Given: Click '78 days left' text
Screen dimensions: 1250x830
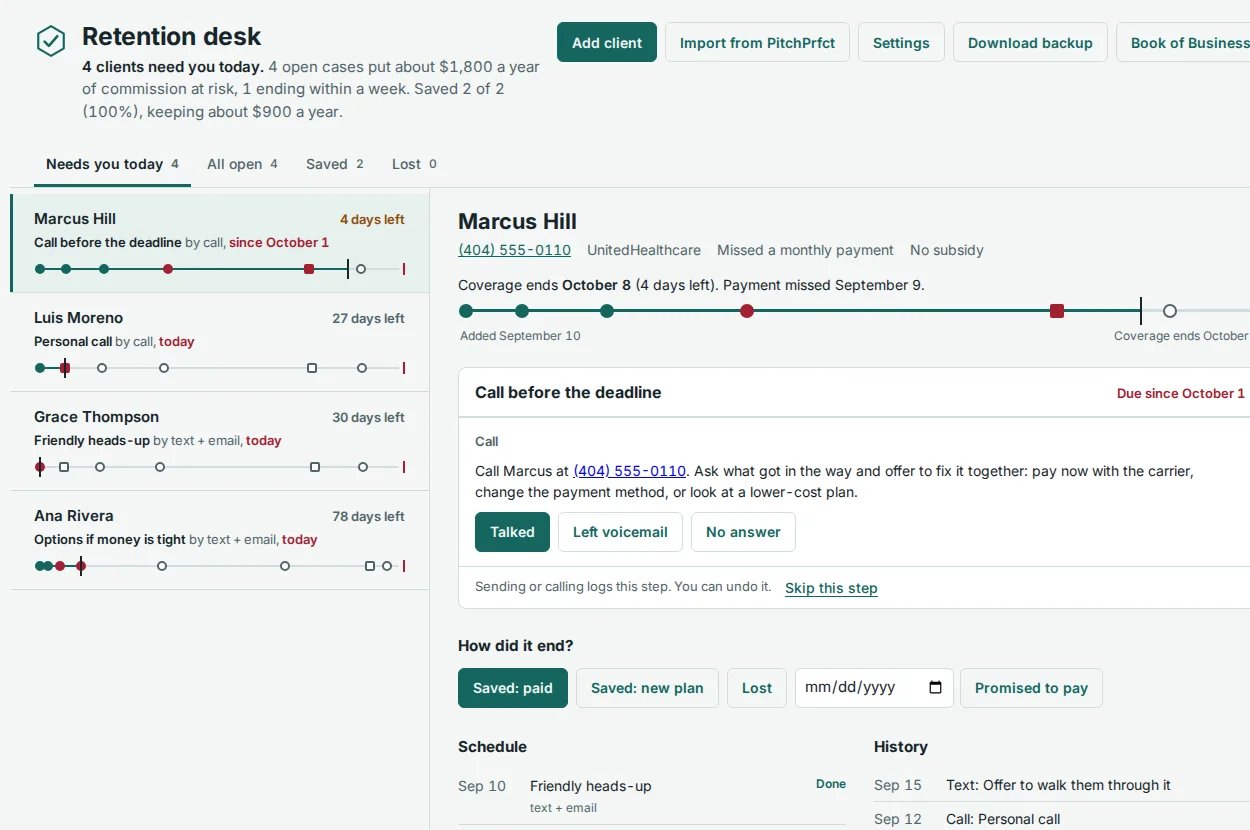Looking at the screenshot, I should tap(368, 516).
